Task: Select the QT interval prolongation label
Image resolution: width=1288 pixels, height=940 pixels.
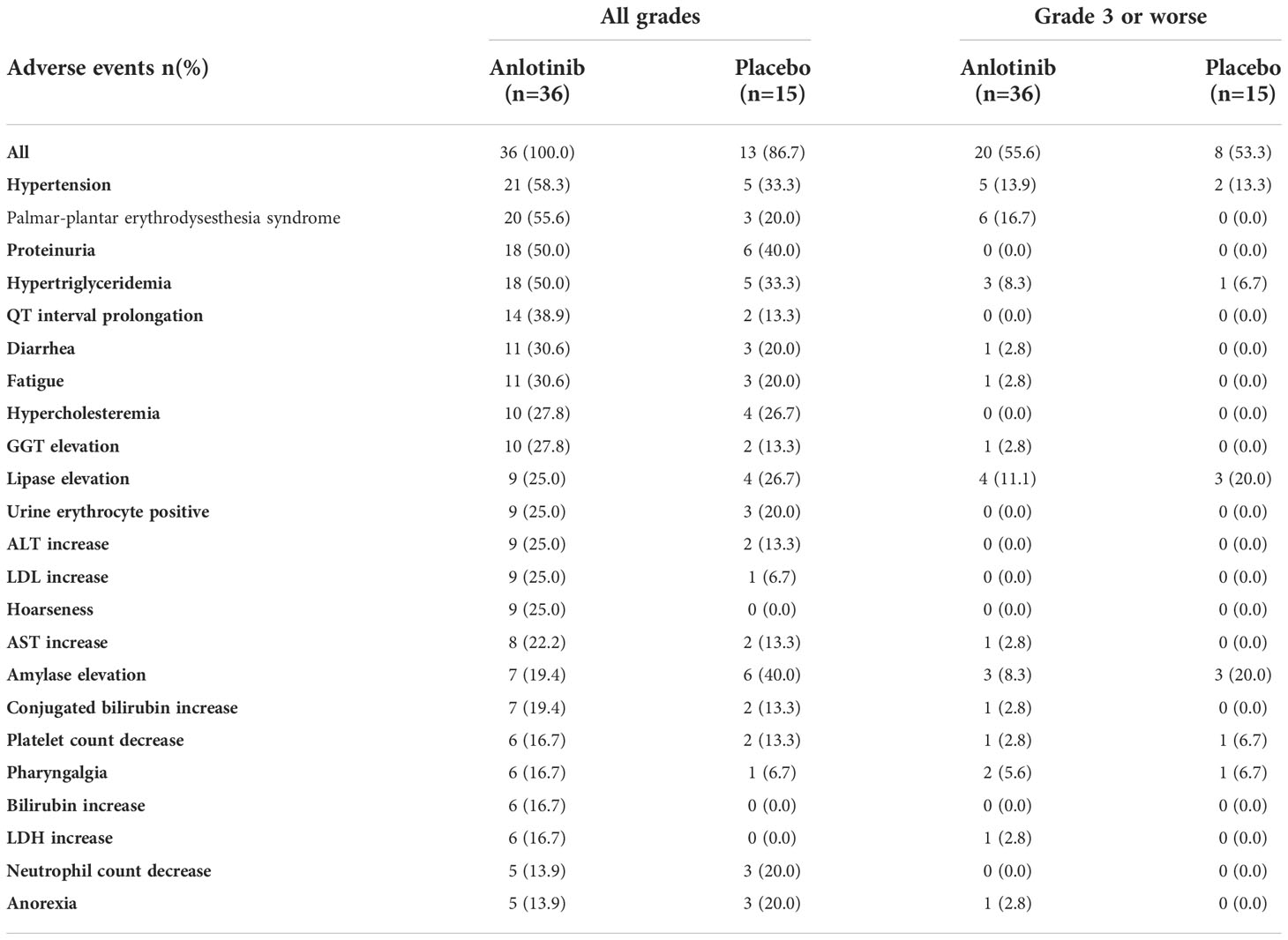Action: click(x=105, y=316)
